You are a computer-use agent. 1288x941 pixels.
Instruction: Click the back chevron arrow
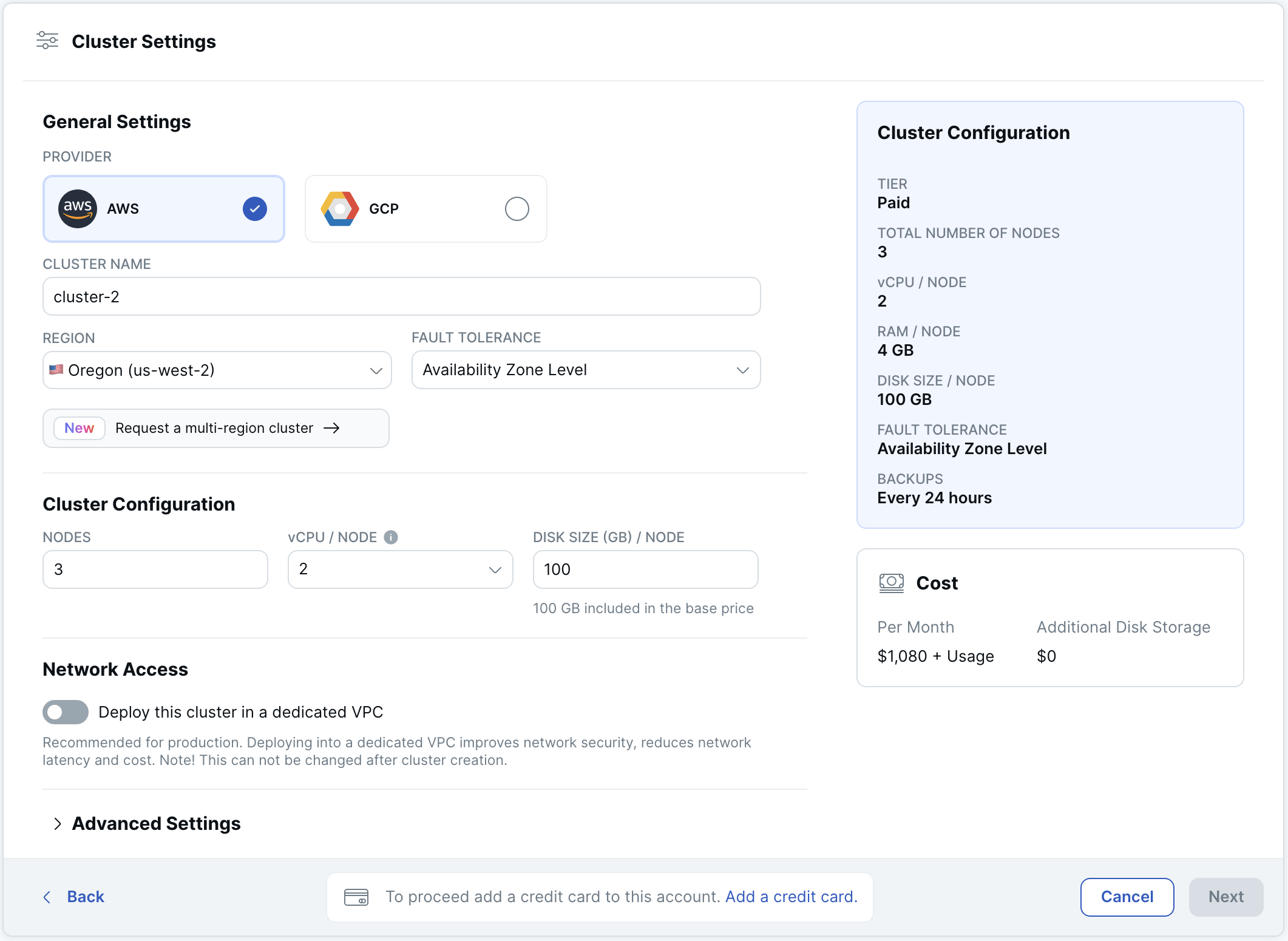pyautogui.click(x=47, y=897)
